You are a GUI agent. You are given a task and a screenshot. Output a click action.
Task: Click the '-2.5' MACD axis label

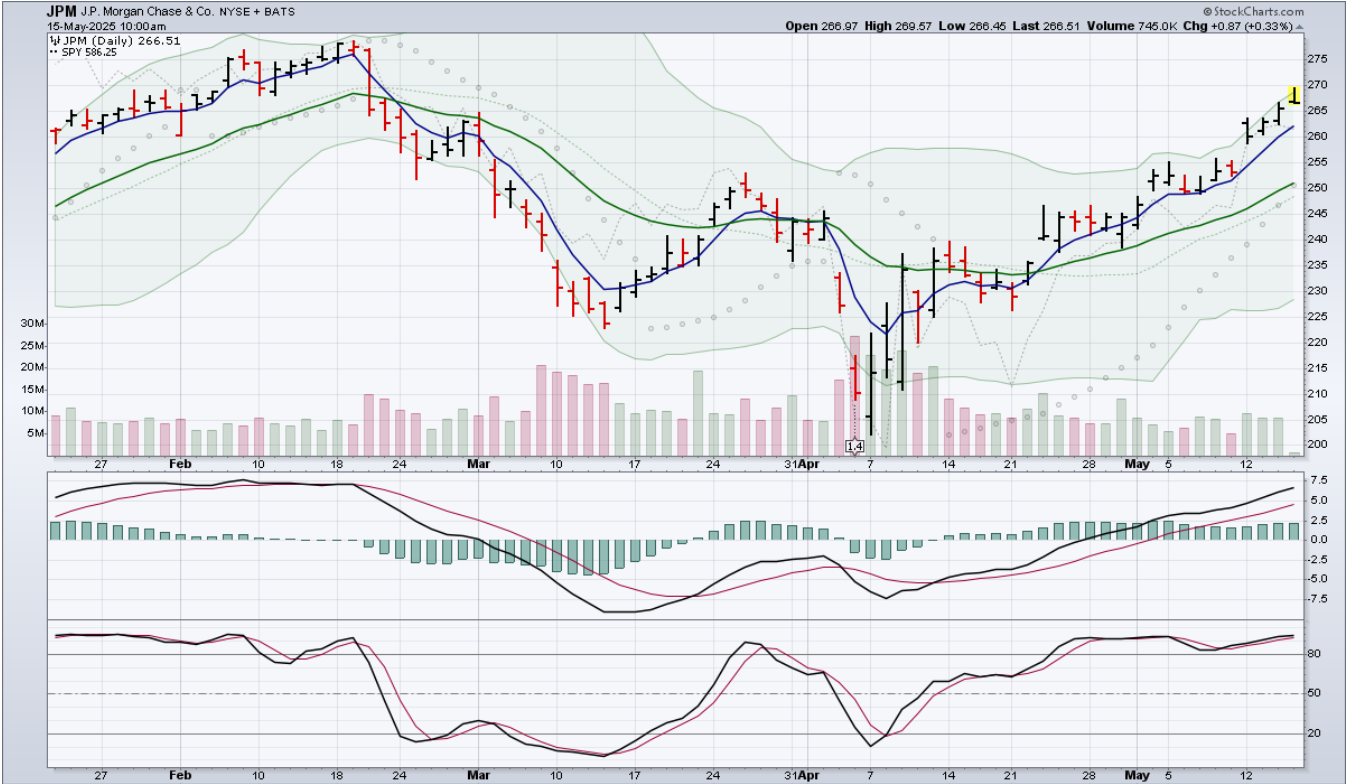(1318, 559)
